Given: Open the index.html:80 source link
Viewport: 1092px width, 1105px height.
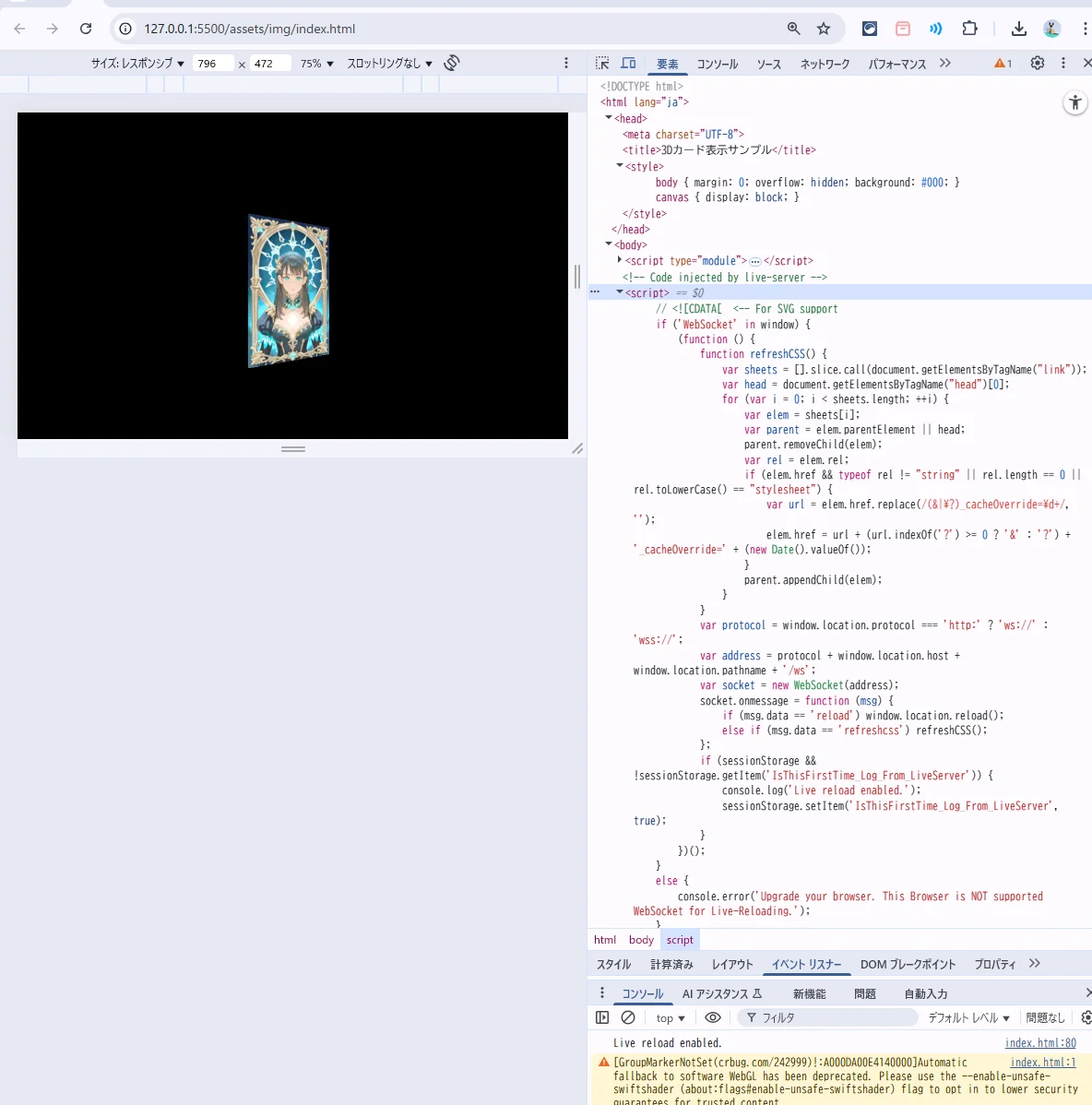Looking at the screenshot, I should tap(1040, 1043).
